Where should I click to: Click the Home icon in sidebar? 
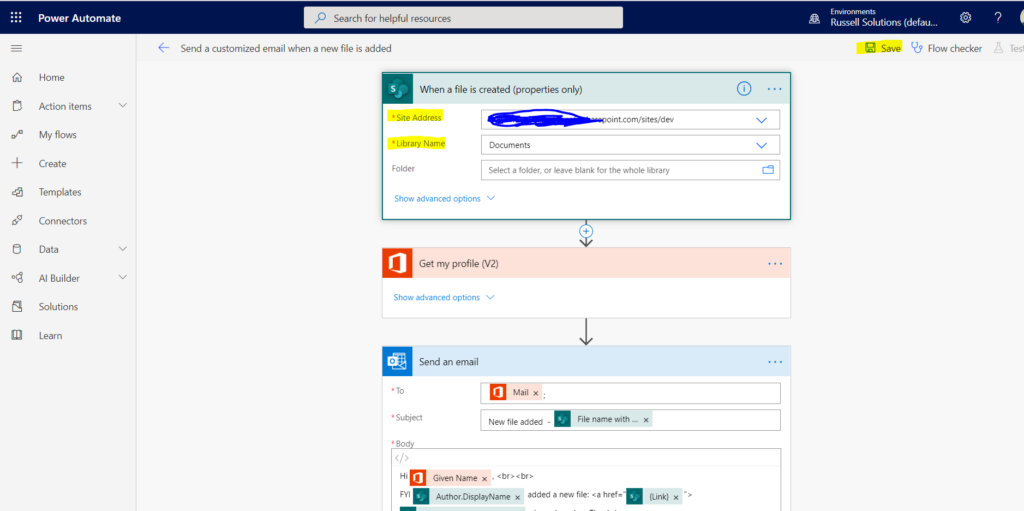(x=18, y=77)
